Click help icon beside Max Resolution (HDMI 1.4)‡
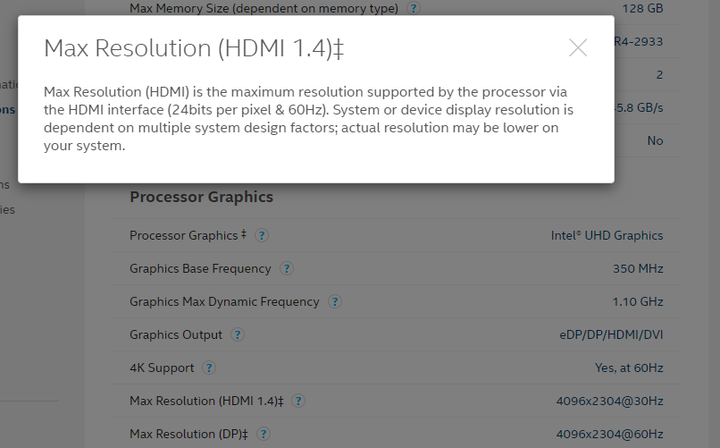The height and width of the screenshot is (448, 720). 298,401
